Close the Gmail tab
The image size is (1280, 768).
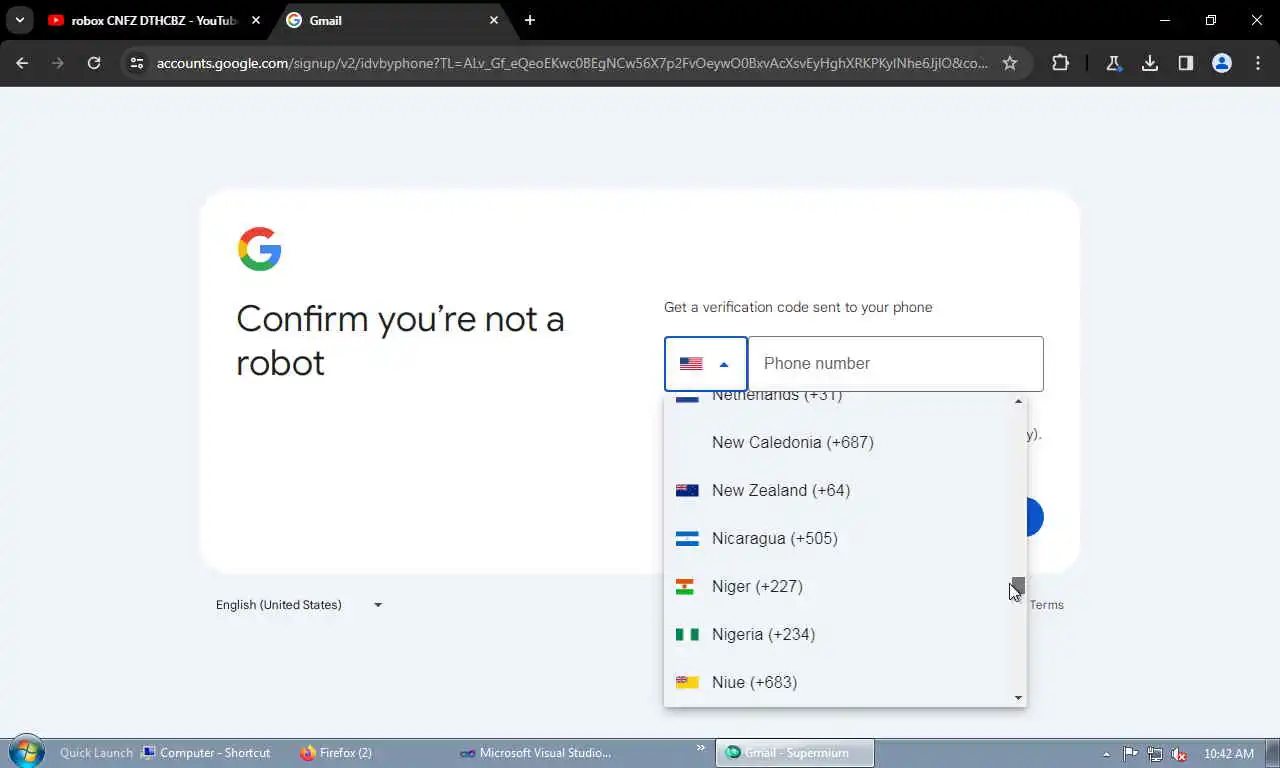point(494,20)
